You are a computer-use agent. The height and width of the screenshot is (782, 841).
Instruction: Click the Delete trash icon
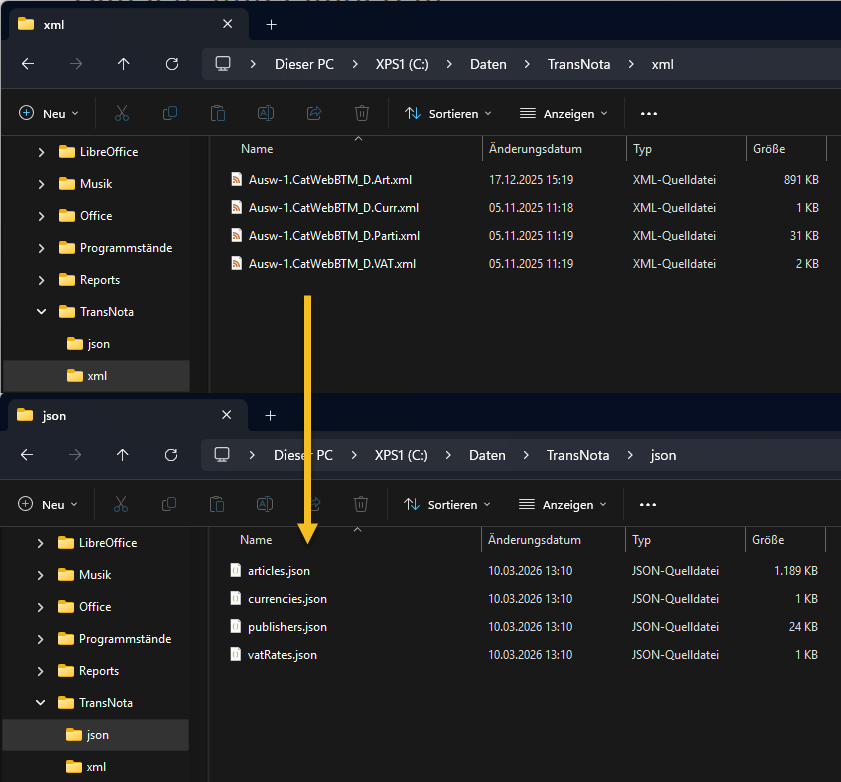point(361,113)
